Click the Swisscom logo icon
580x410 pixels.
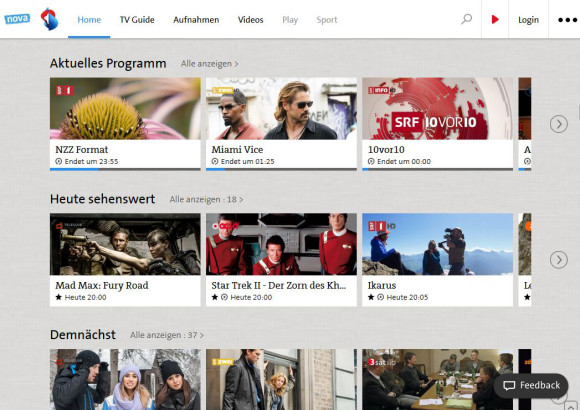tap(50, 19)
